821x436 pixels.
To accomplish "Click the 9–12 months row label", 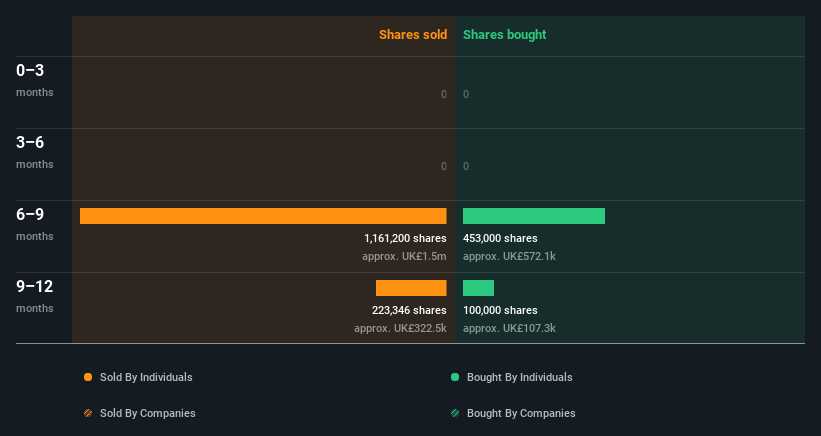I will pos(35,296).
